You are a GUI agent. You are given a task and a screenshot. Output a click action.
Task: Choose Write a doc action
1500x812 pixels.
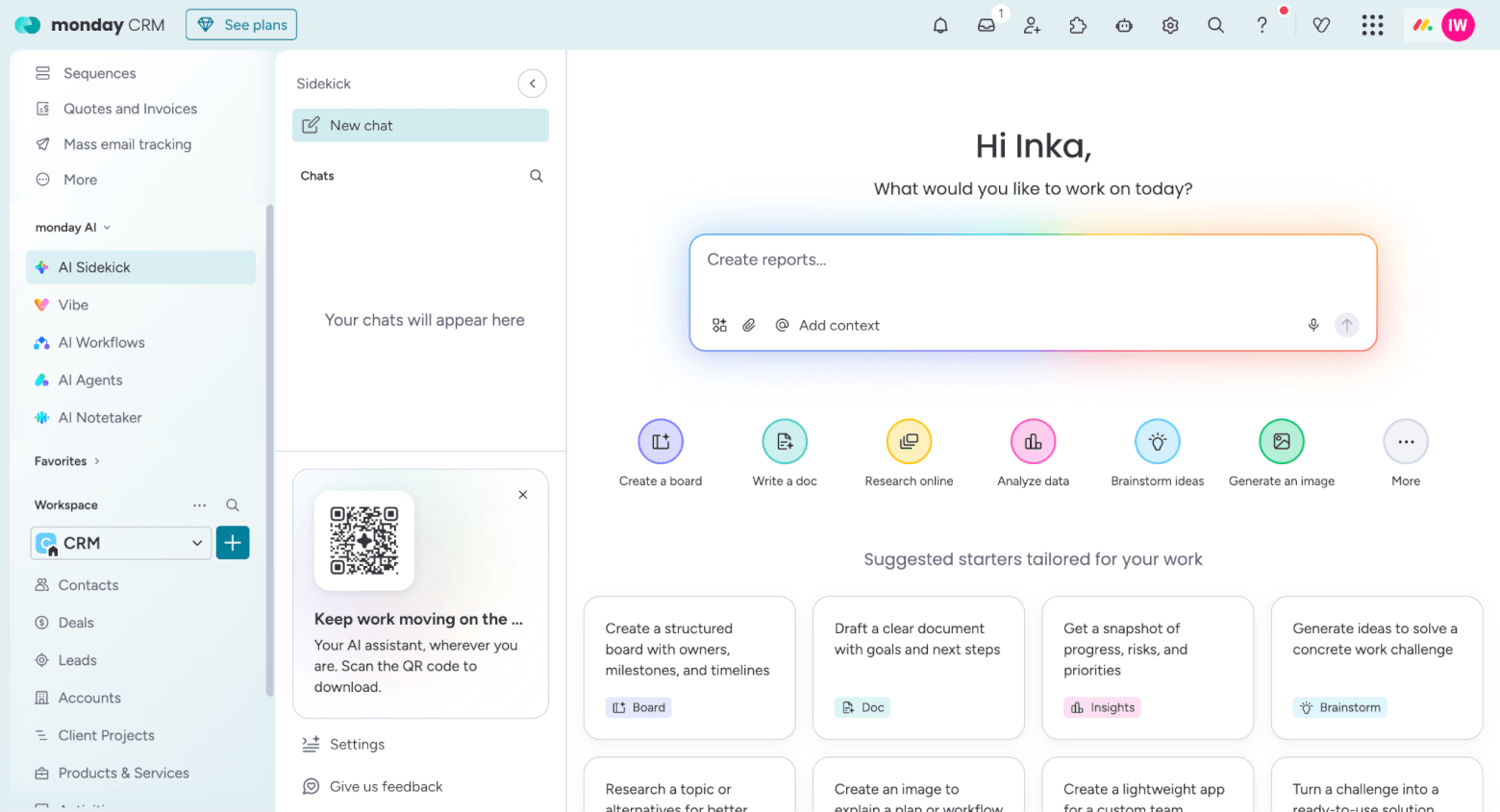pos(785,454)
